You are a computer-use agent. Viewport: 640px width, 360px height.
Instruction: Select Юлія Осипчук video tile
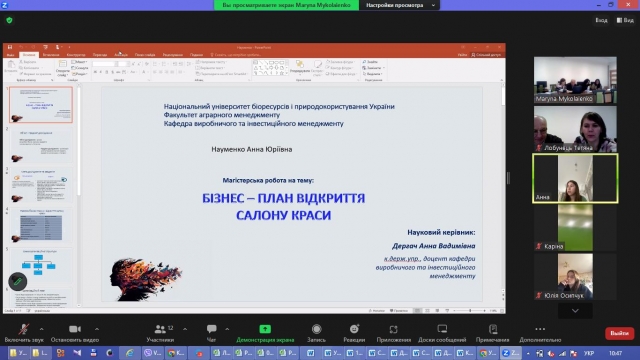tap(575, 277)
